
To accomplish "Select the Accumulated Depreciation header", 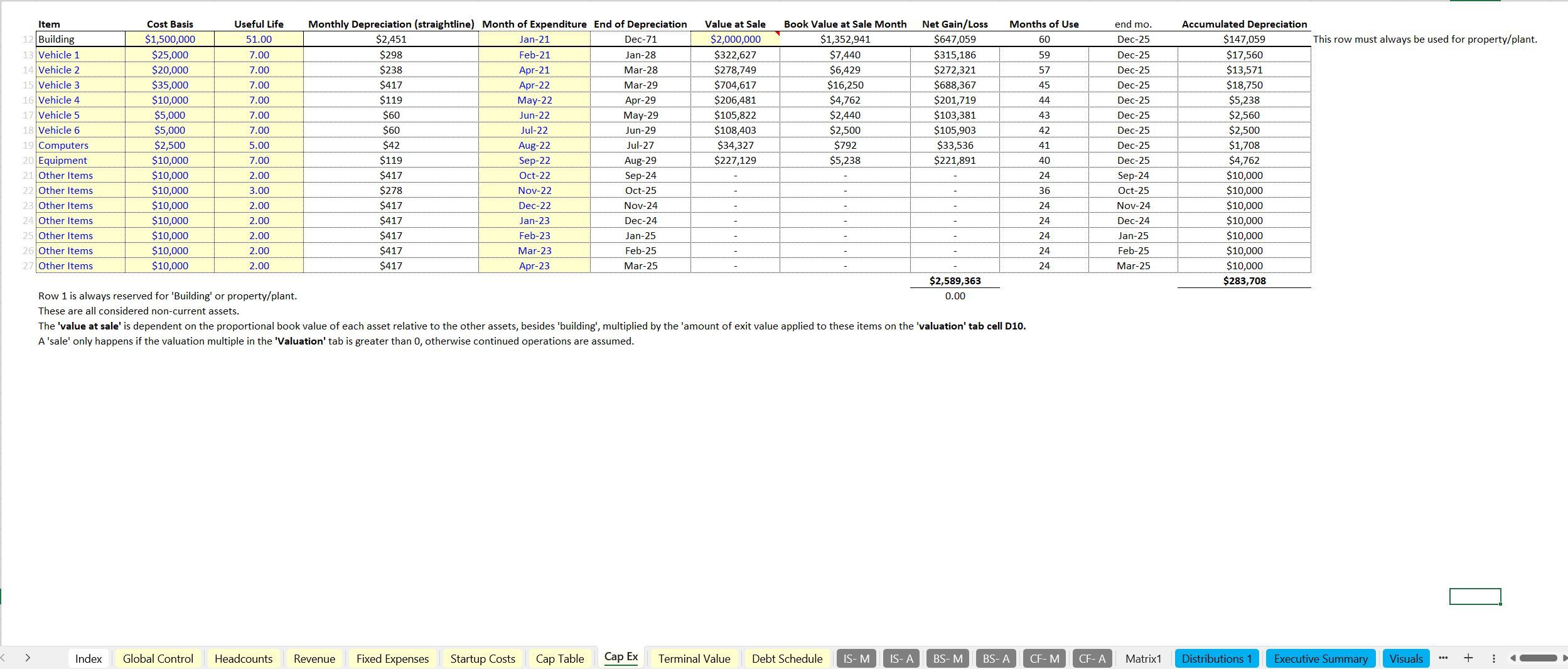I will point(1244,24).
